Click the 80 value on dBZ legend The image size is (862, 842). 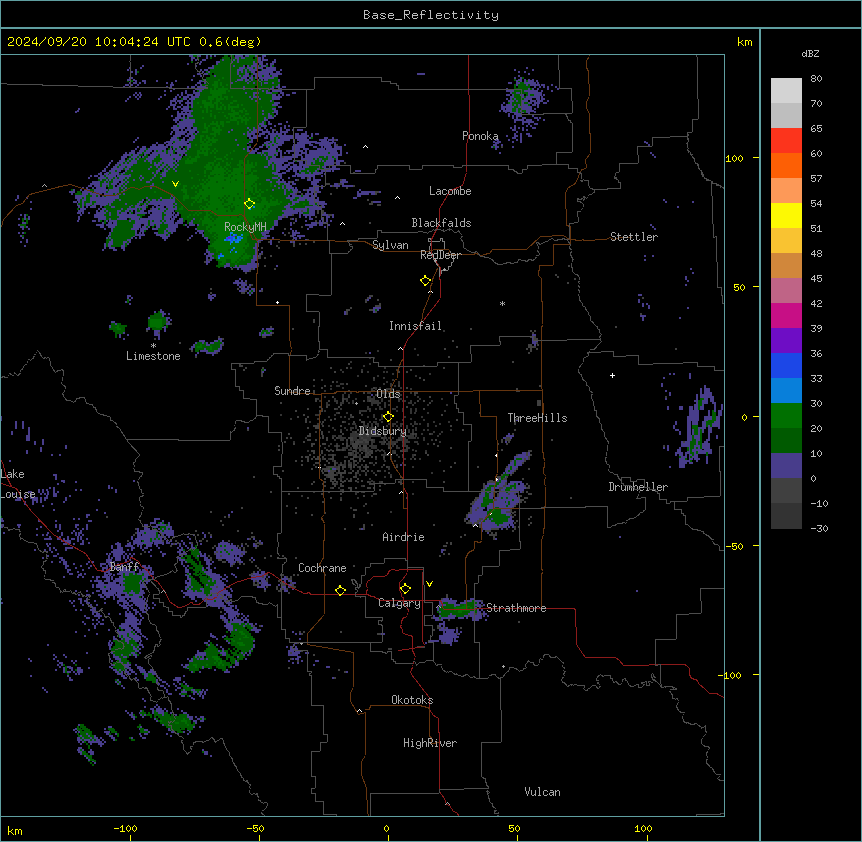pos(816,79)
